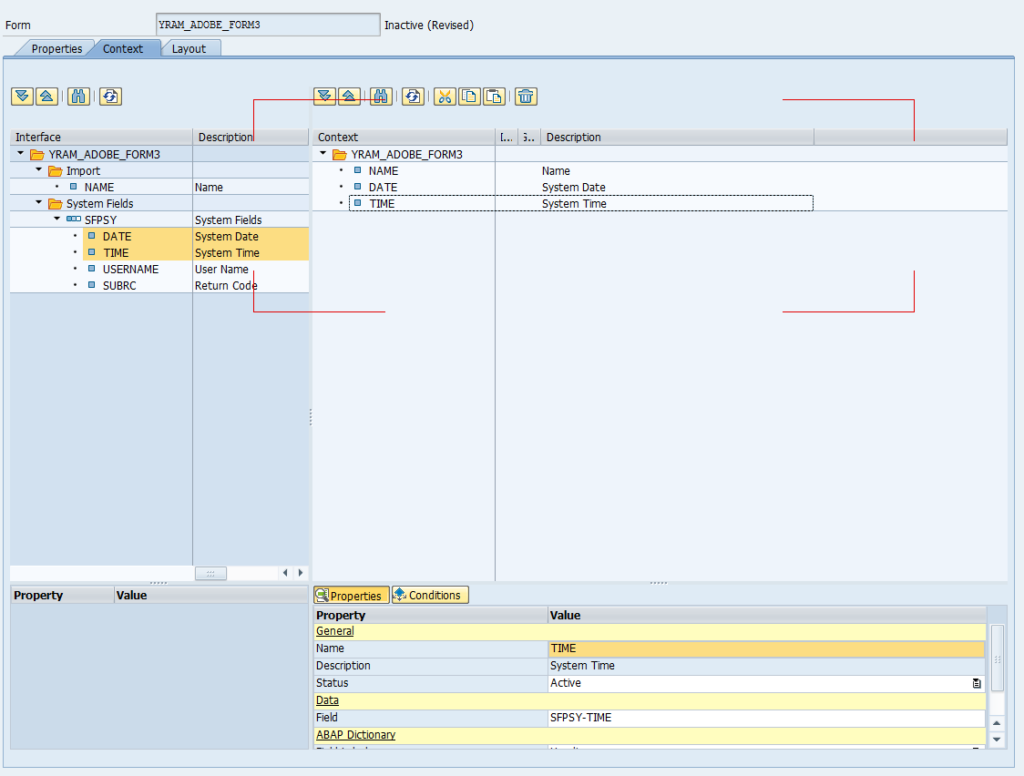
Task: Click the Data section link
Action: point(327,700)
